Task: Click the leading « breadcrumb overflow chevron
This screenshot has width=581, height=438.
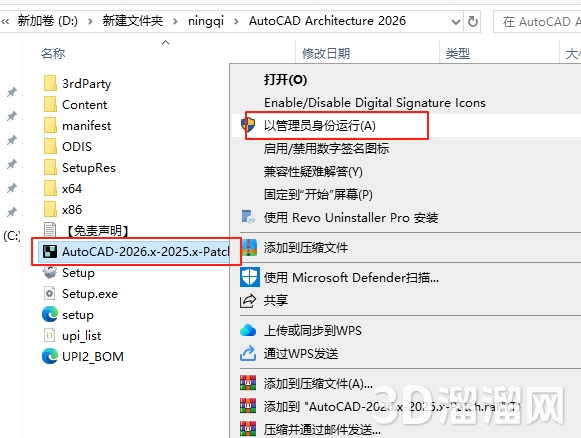Action: 5,21
